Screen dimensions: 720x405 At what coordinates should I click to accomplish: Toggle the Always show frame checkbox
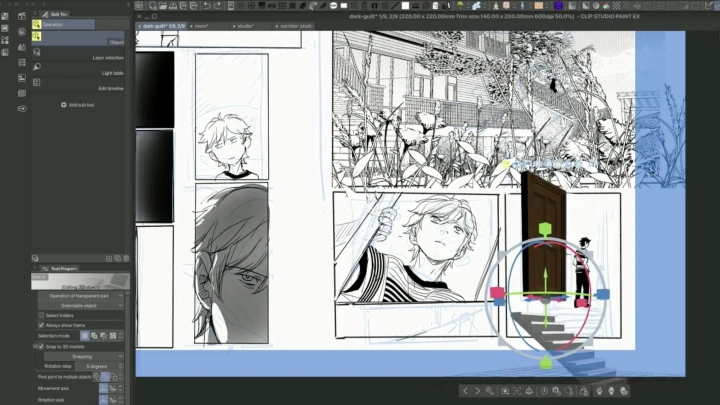tap(41, 325)
